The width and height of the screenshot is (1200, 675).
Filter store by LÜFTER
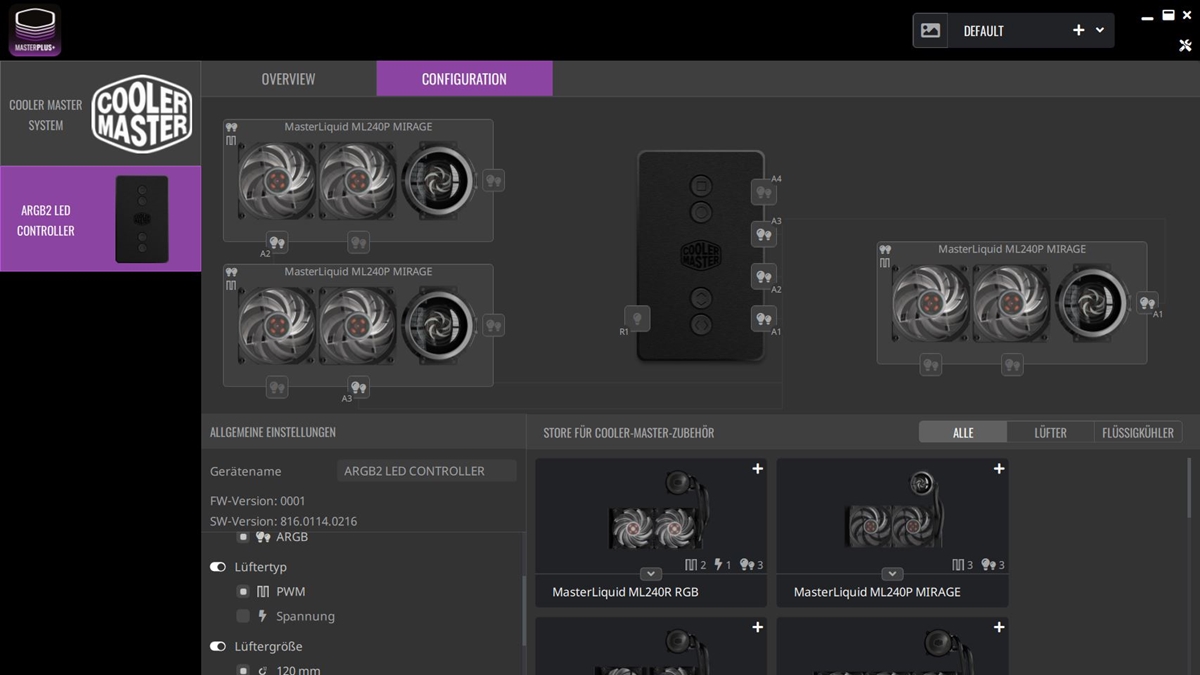[1050, 433]
